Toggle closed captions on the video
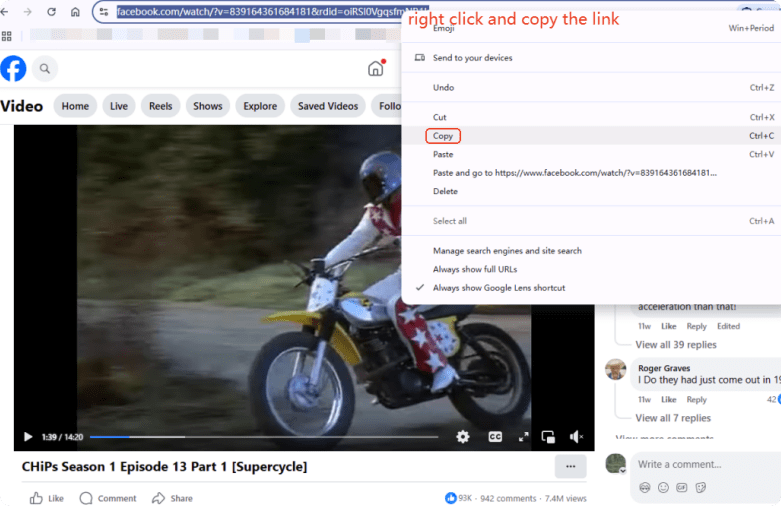 click(494, 437)
